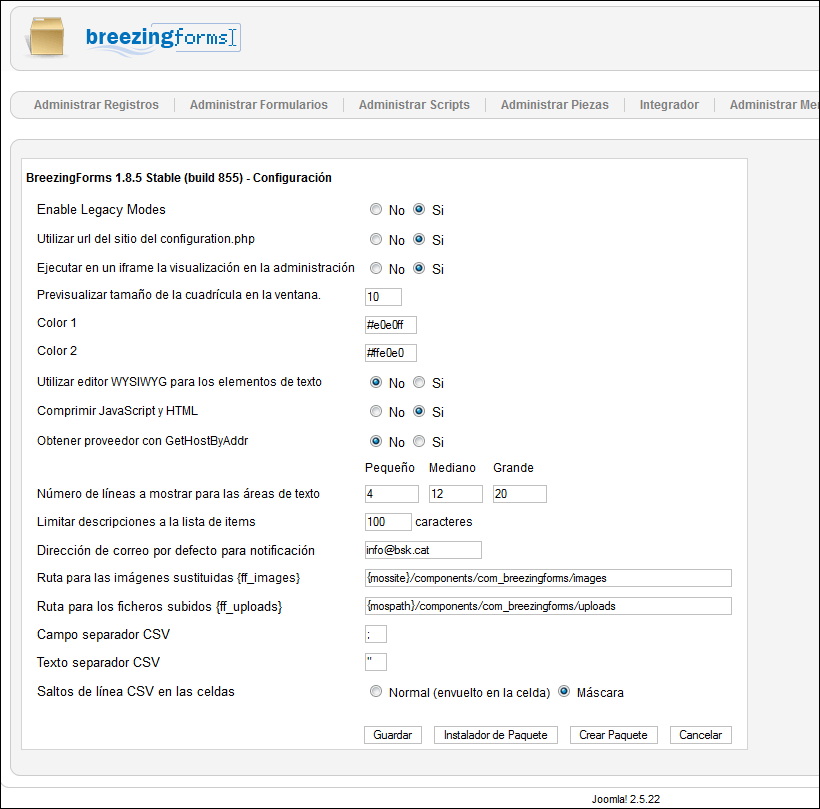
Task: Click the Mediano text area lines field
Action: (x=455, y=494)
